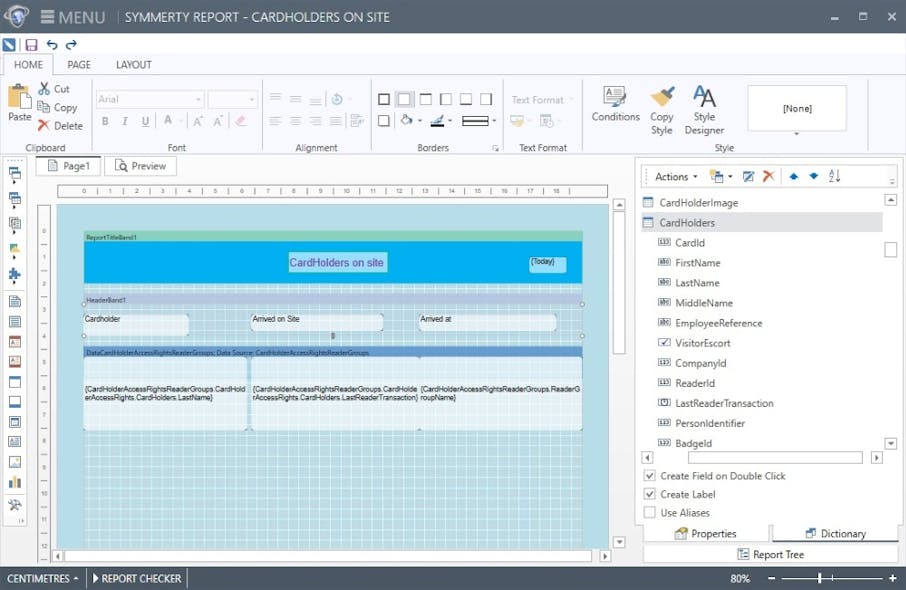This screenshot has width=906, height=590.
Task: Click the Save icon in quick access toolbar
Action: 31,44
